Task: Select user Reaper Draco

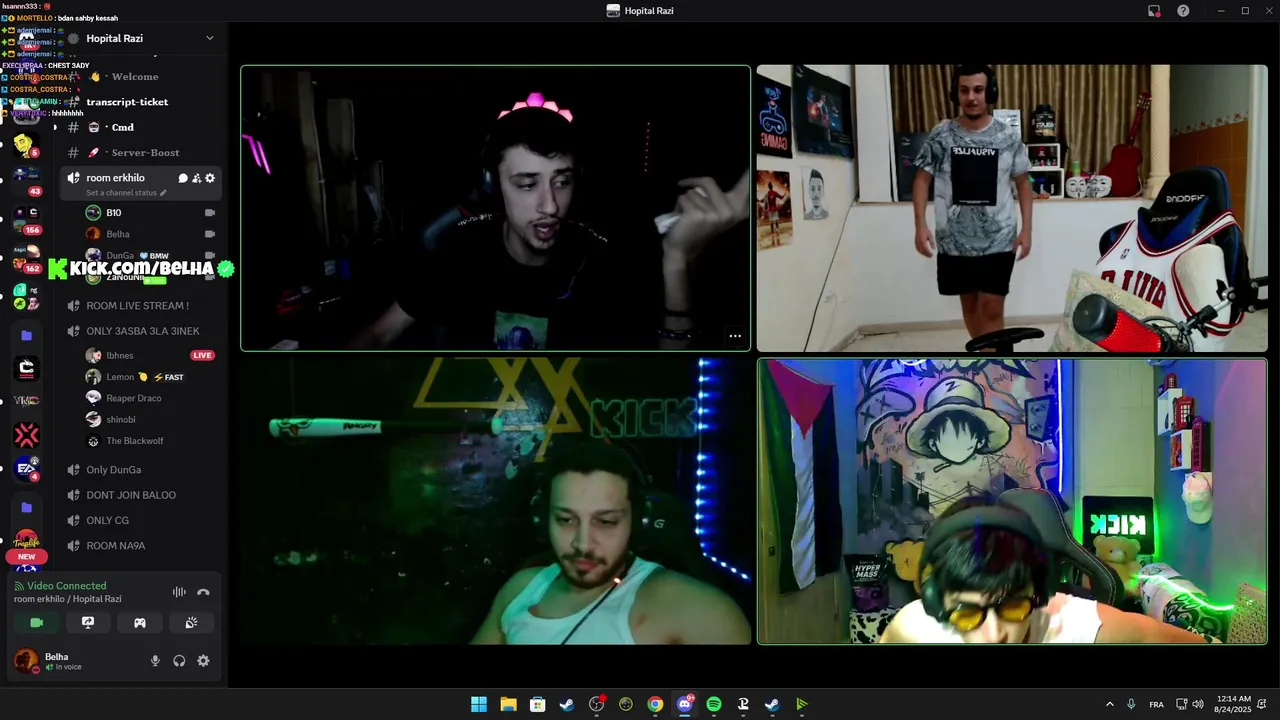Action: pyautogui.click(x=150, y=398)
